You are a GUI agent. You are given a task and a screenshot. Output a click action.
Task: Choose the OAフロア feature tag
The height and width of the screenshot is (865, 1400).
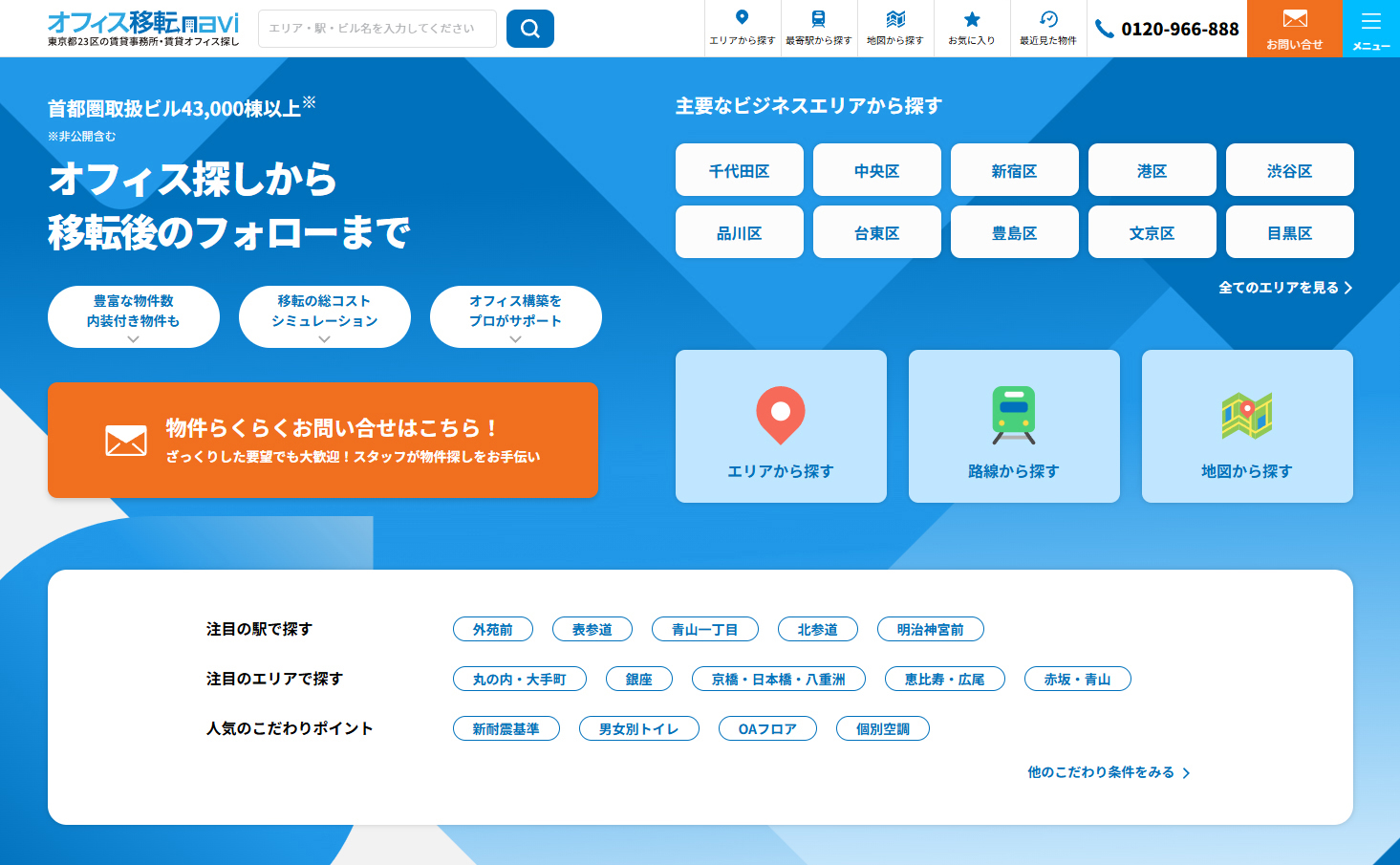pyautogui.click(x=768, y=728)
